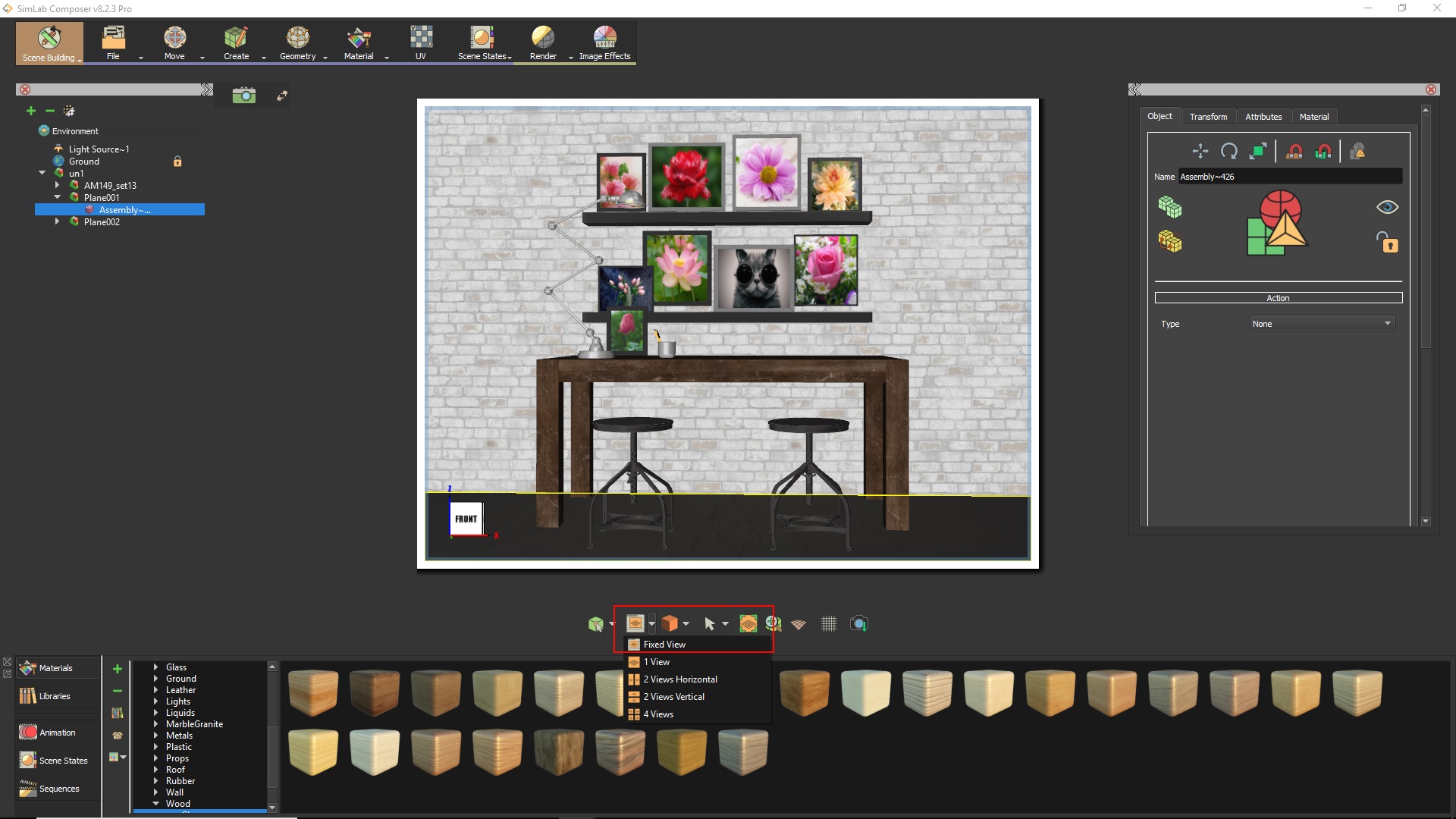Click the camera capture icon in bottom toolbar
Screen dimensions: 1456x819
[858, 623]
